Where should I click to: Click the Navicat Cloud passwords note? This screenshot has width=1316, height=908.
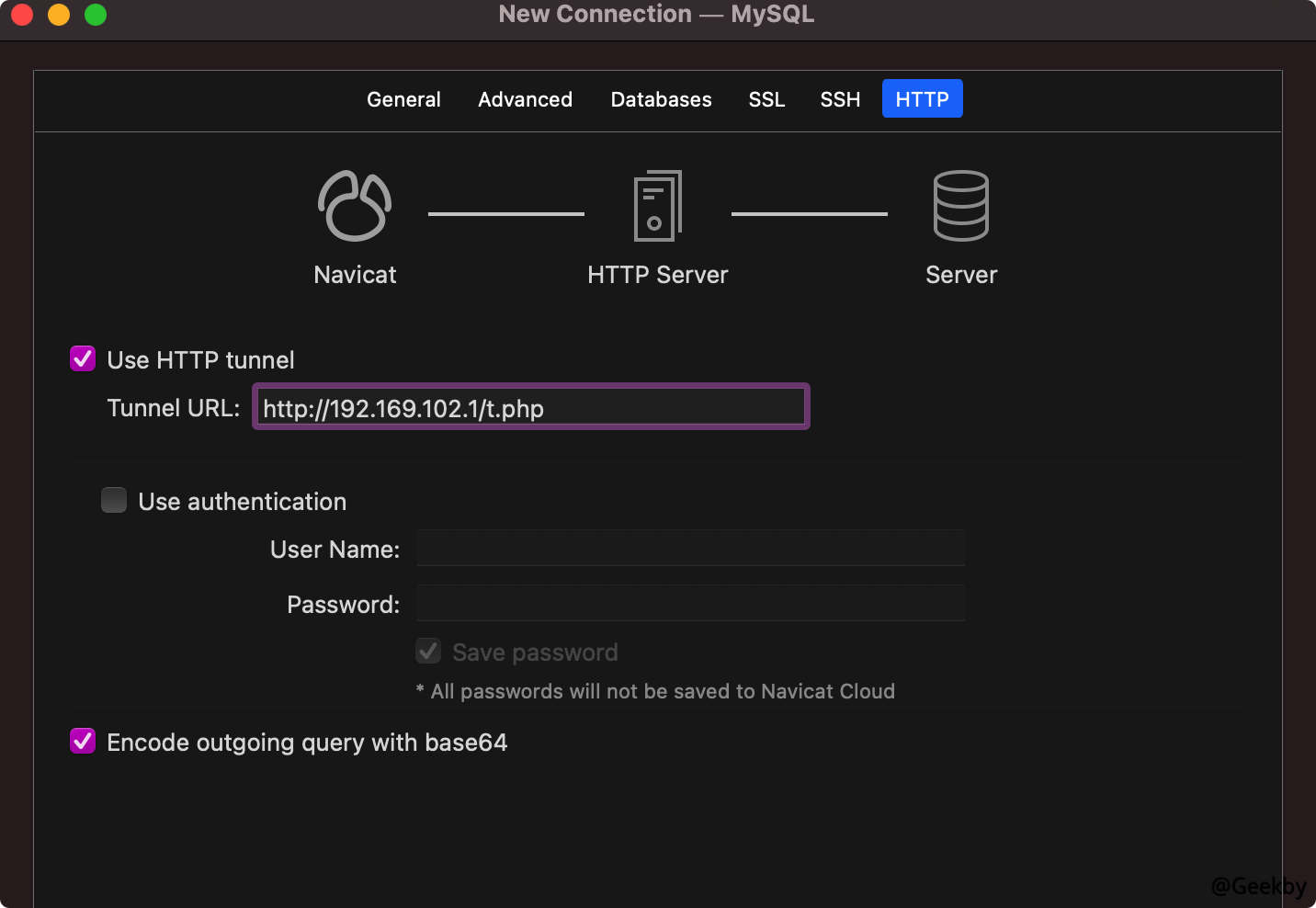click(655, 691)
